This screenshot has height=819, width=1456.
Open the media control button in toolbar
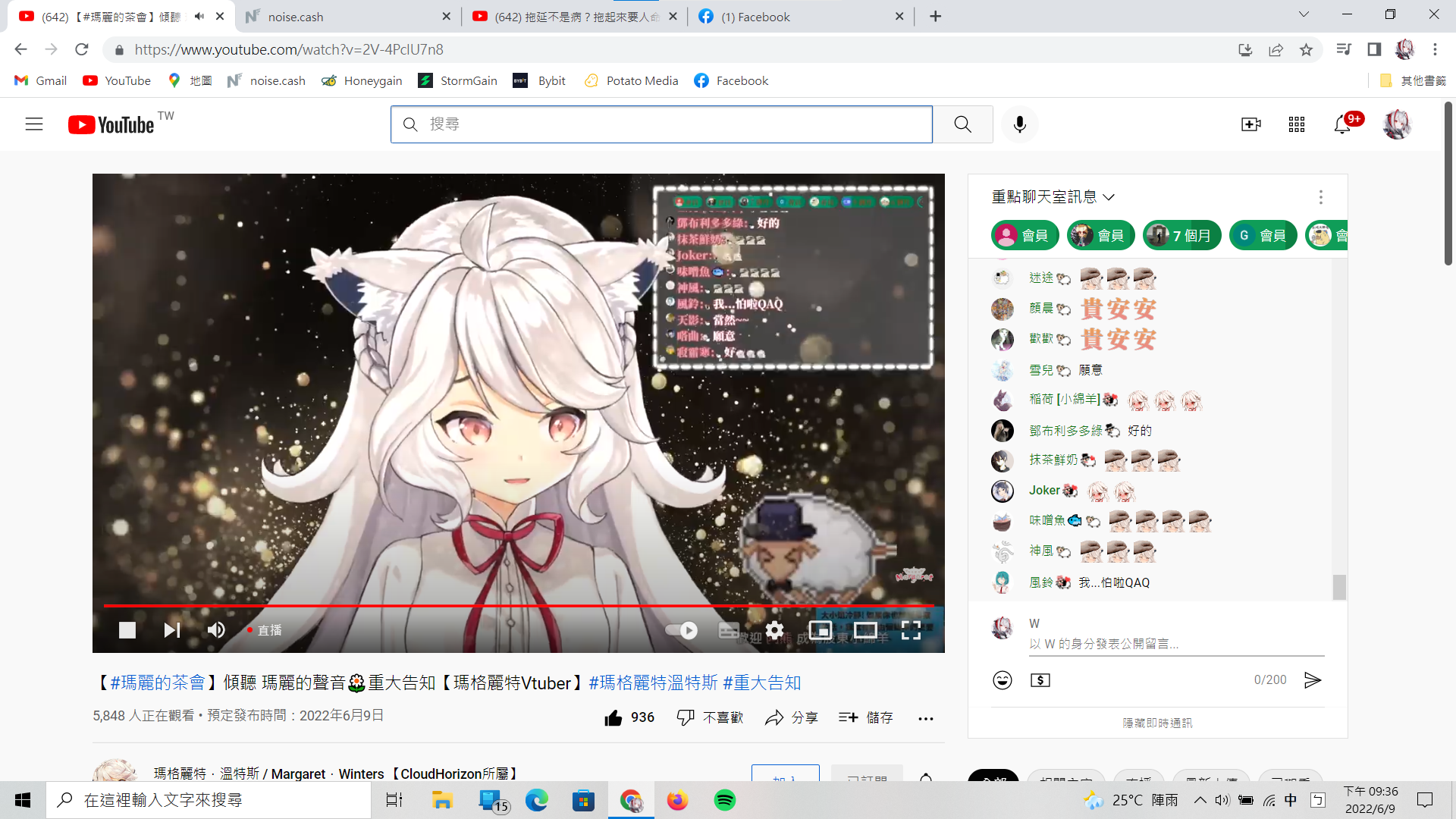tap(1344, 49)
